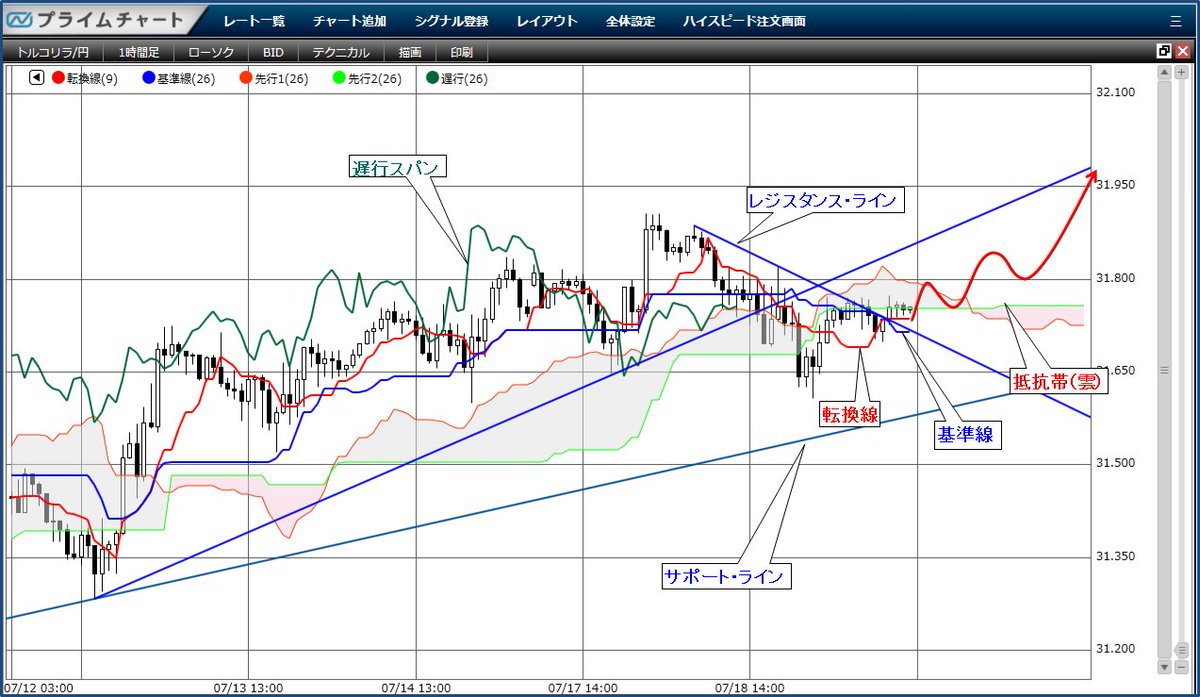Toggle the 先行1(26) orange legend marker
The height and width of the screenshot is (697, 1200).
pos(244,78)
